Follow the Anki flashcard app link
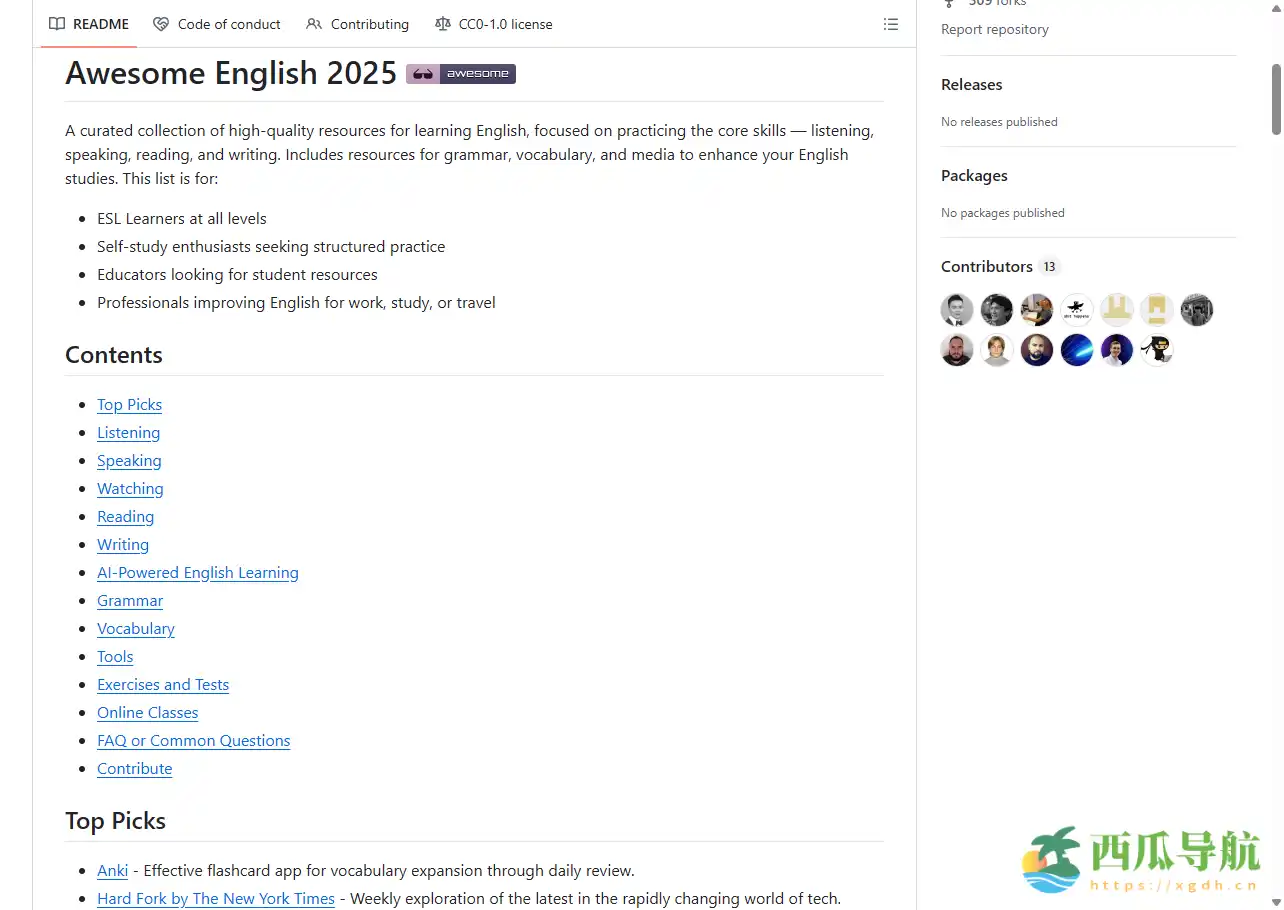 [x=112, y=870]
